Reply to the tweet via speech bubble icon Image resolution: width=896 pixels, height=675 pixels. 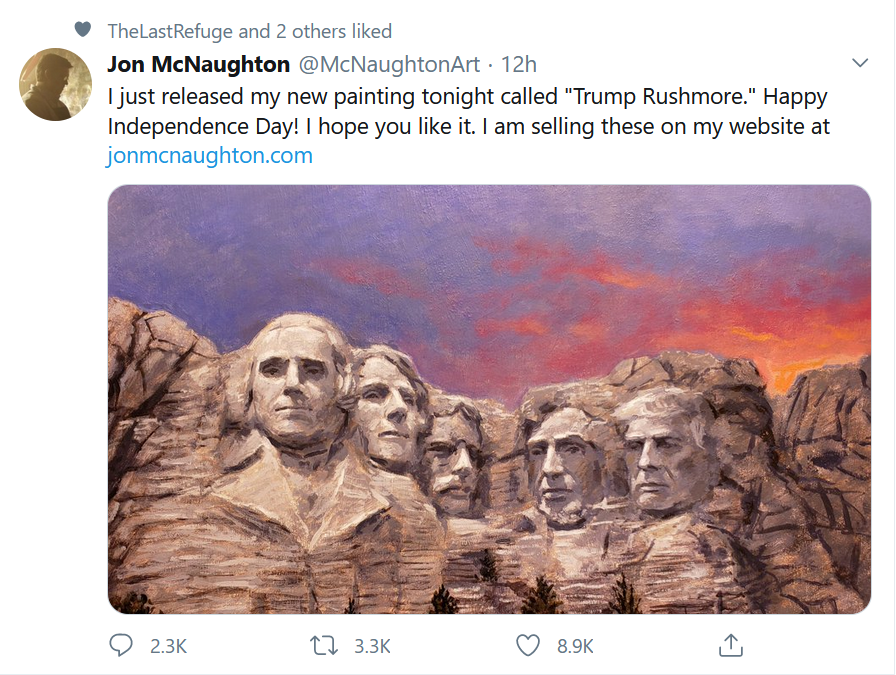(121, 646)
